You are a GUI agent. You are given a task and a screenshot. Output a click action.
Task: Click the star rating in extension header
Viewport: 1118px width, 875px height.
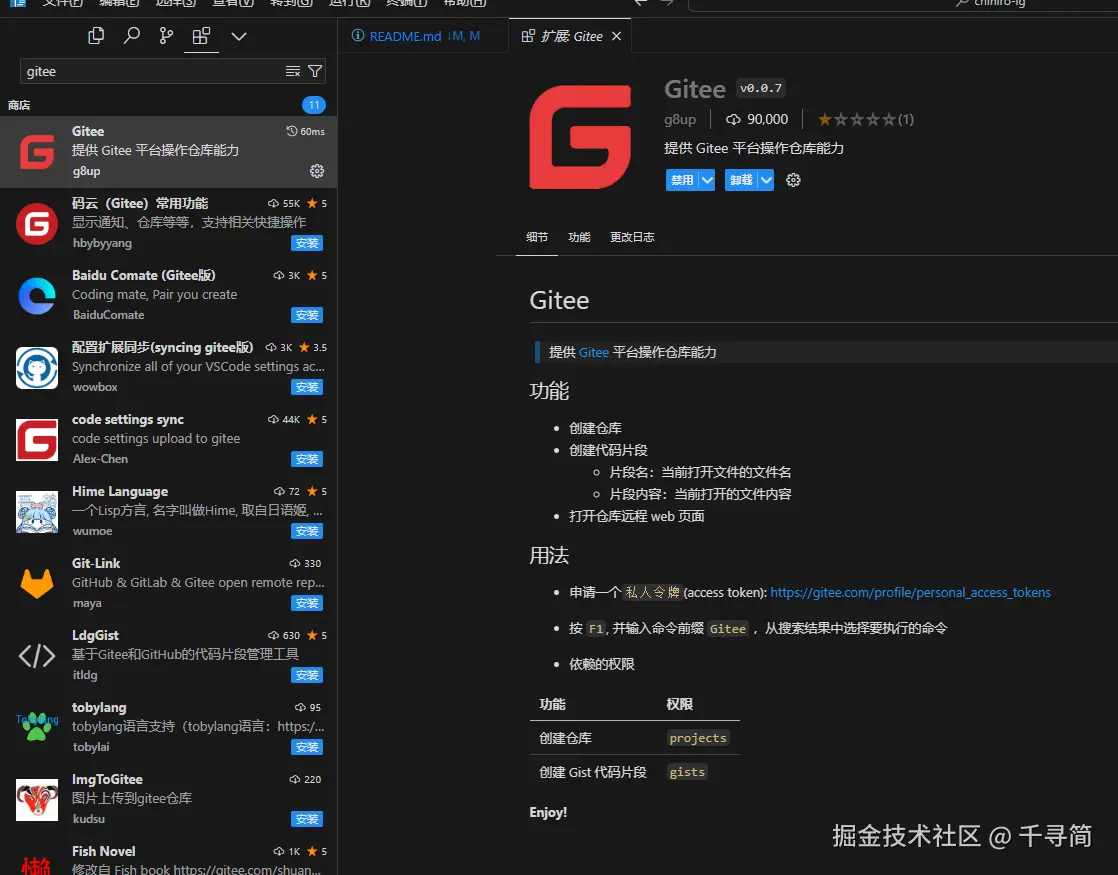click(865, 119)
